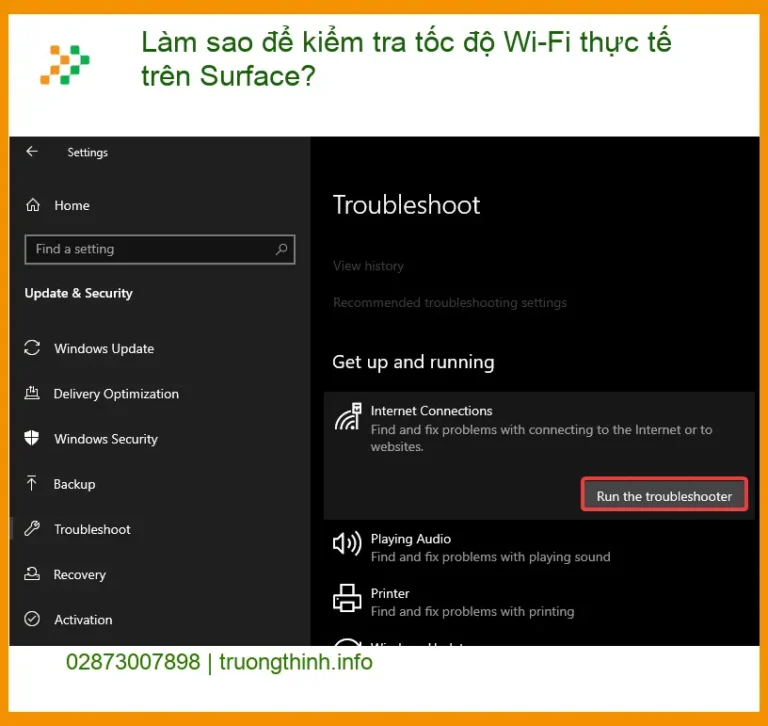This screenshot has width=768, height=726.
Task: Open the Windows Security section
Action: 106,439
